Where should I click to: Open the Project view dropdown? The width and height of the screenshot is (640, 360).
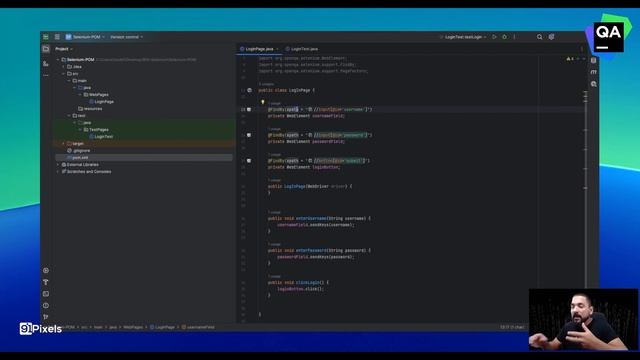[64, 49]
